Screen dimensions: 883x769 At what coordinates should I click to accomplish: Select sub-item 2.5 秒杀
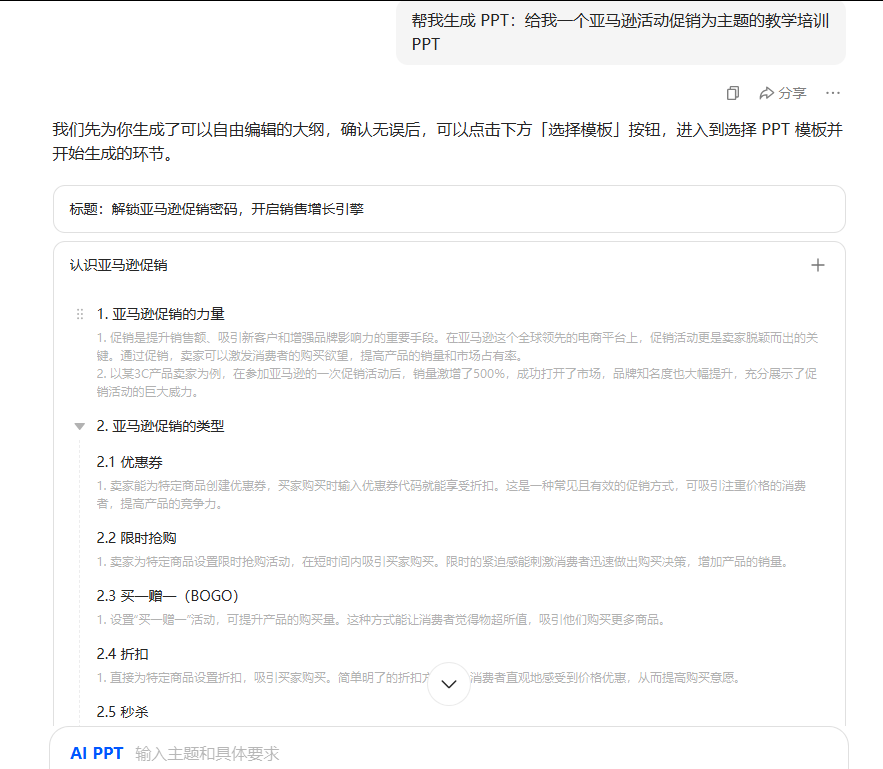point(122,712)
